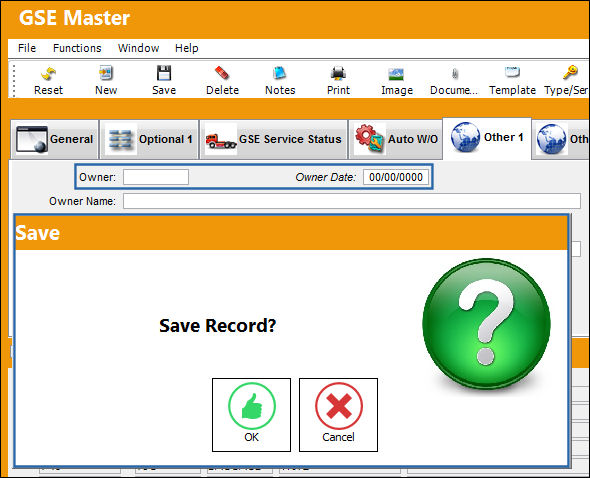Open the partially visible Oth tab after Other 1

click(x=561, y=140)
